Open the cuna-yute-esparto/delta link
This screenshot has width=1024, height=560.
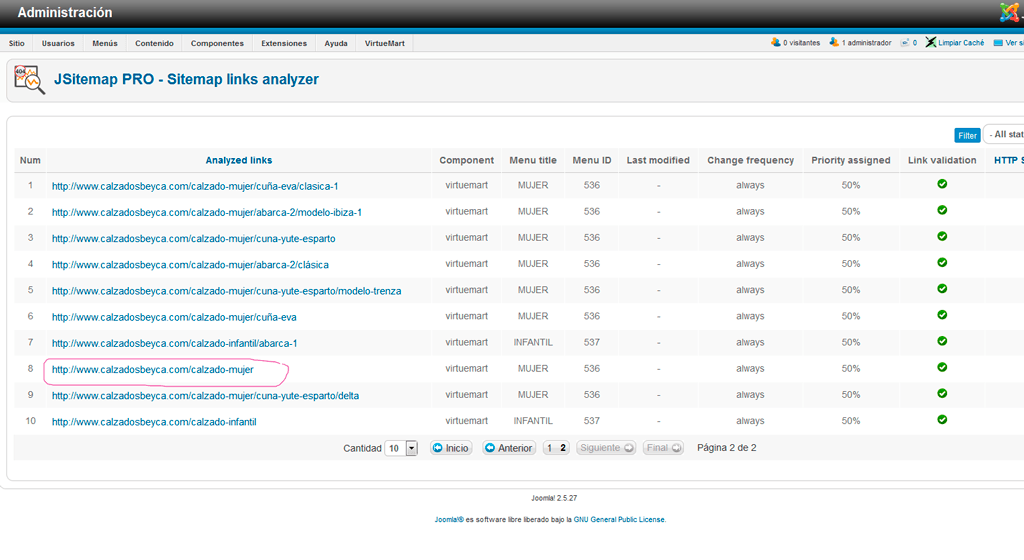(205, 396)
